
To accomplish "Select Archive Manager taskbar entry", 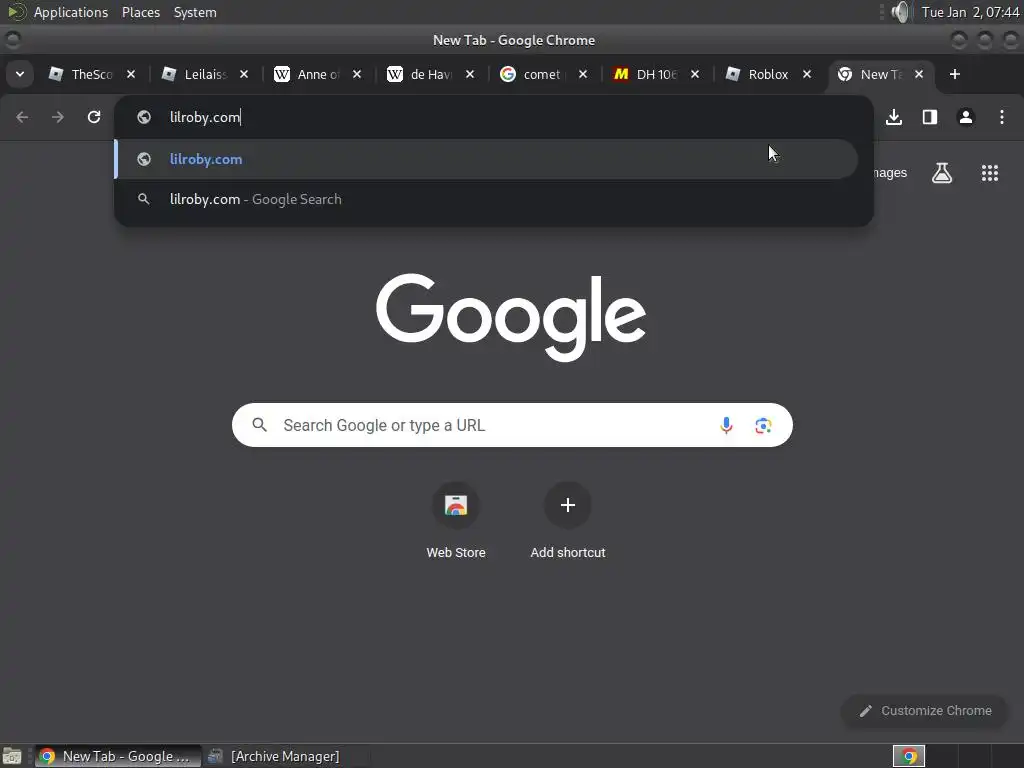I will (274, 756).
